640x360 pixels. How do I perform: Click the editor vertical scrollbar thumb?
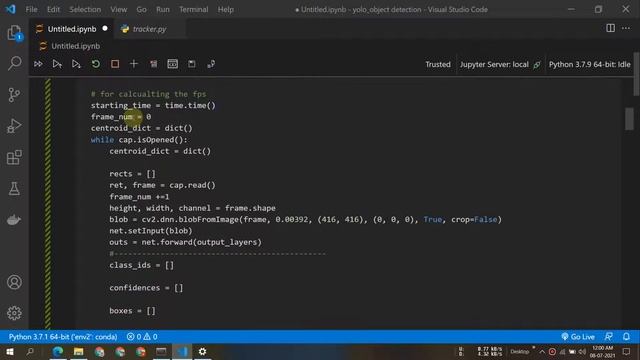pos(629,119)
